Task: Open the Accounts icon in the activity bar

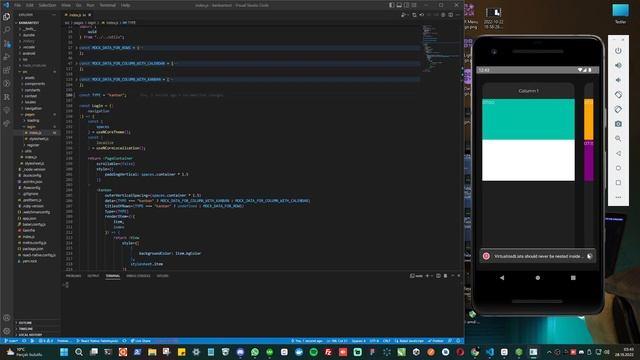Action: tap(7, 318)
